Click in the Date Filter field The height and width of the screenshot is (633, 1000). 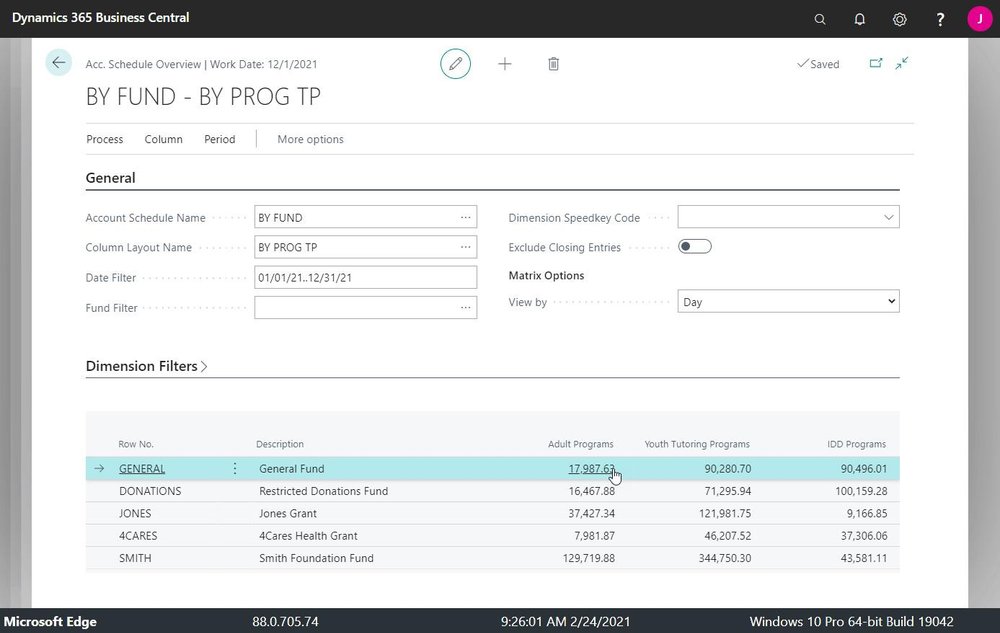[365, 277]
